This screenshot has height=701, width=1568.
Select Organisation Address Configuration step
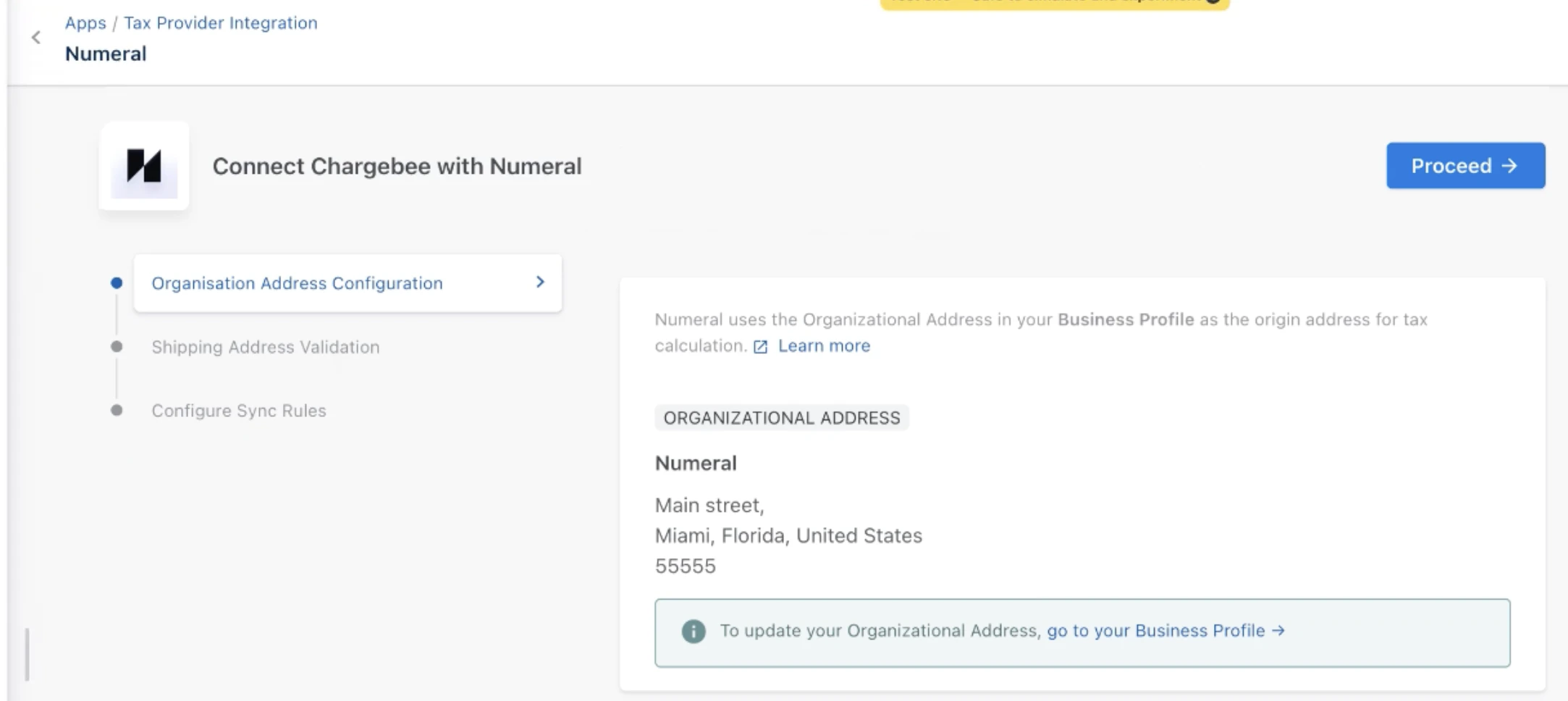[347, 283]
